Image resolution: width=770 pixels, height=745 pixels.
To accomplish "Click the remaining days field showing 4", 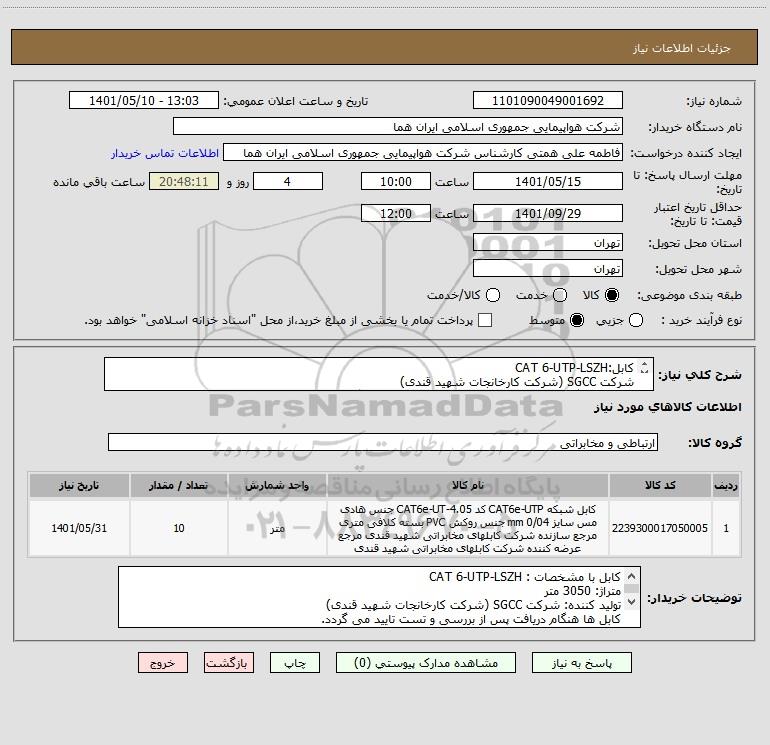I will (x=288, y=181).
